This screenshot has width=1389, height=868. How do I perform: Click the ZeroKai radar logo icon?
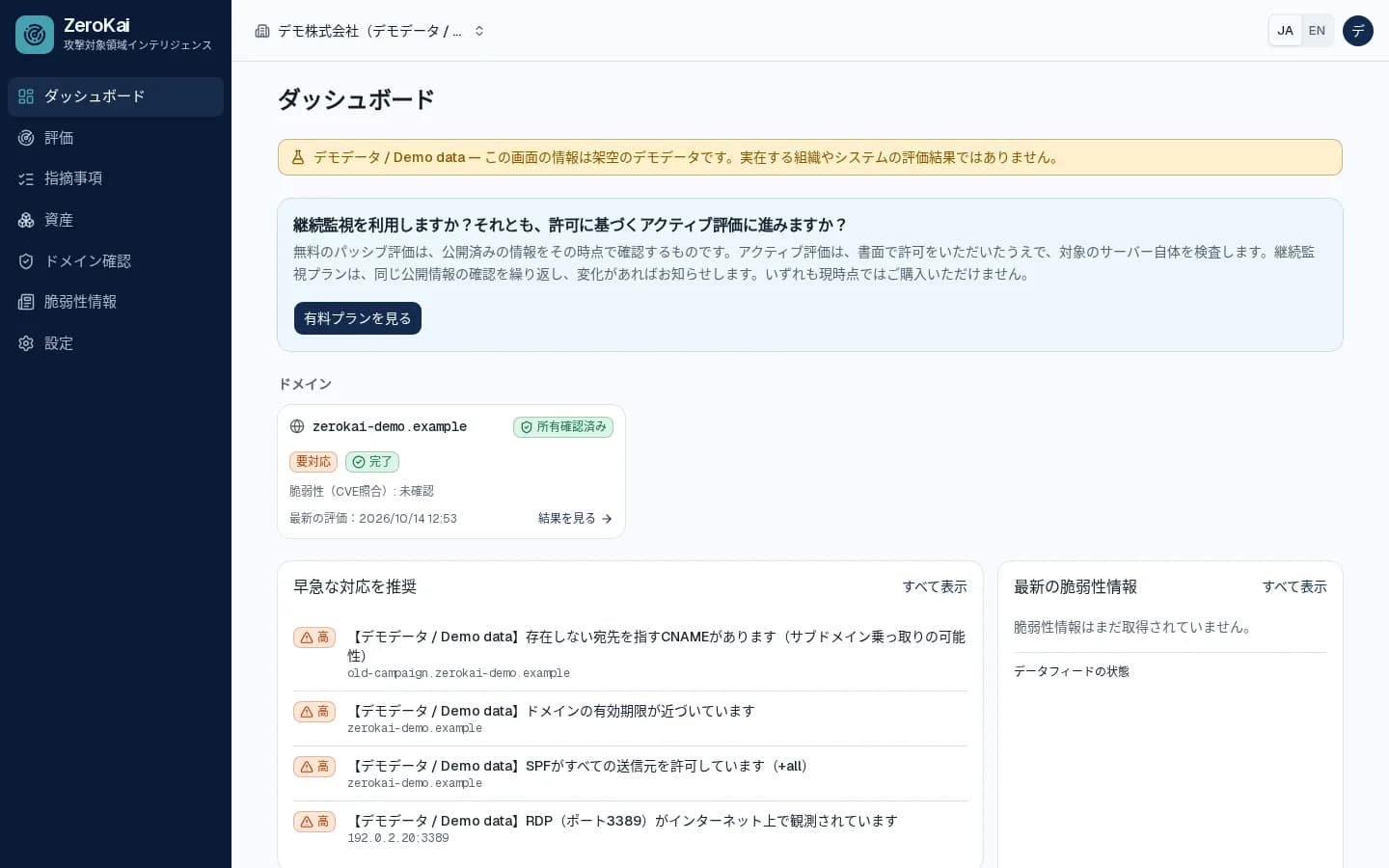(x=35, y=35)
